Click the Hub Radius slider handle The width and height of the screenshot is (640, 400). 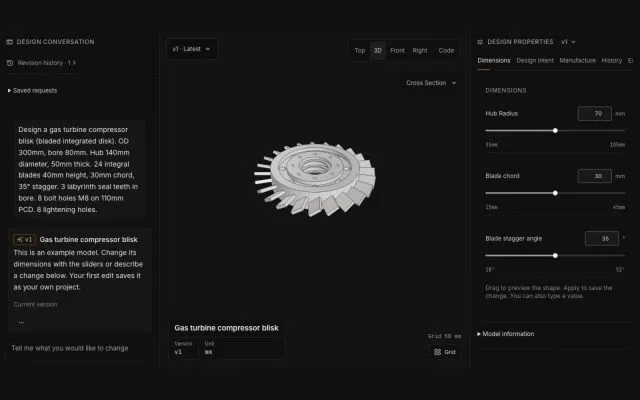point(555,131)
